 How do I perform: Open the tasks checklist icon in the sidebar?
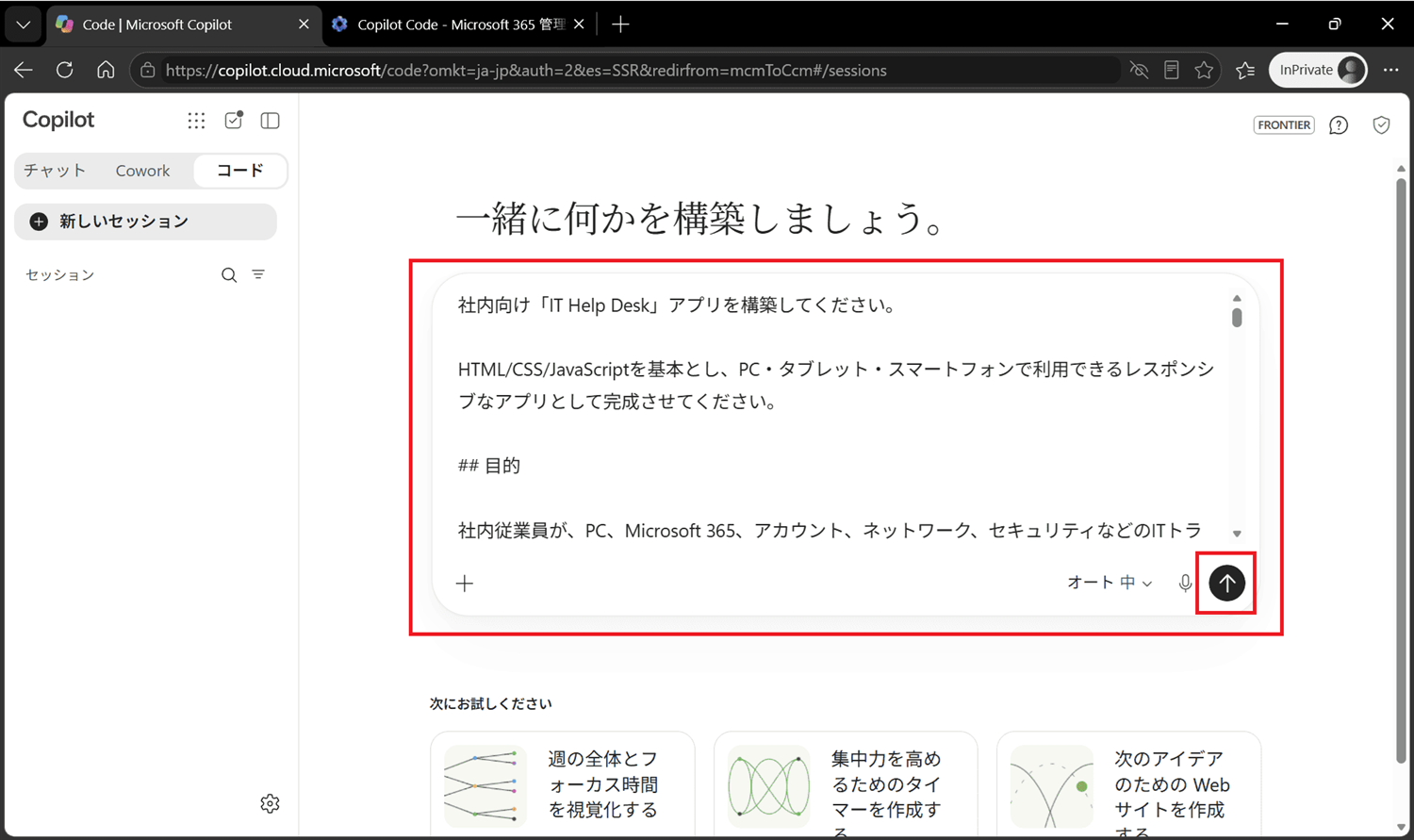coord(234,120)
